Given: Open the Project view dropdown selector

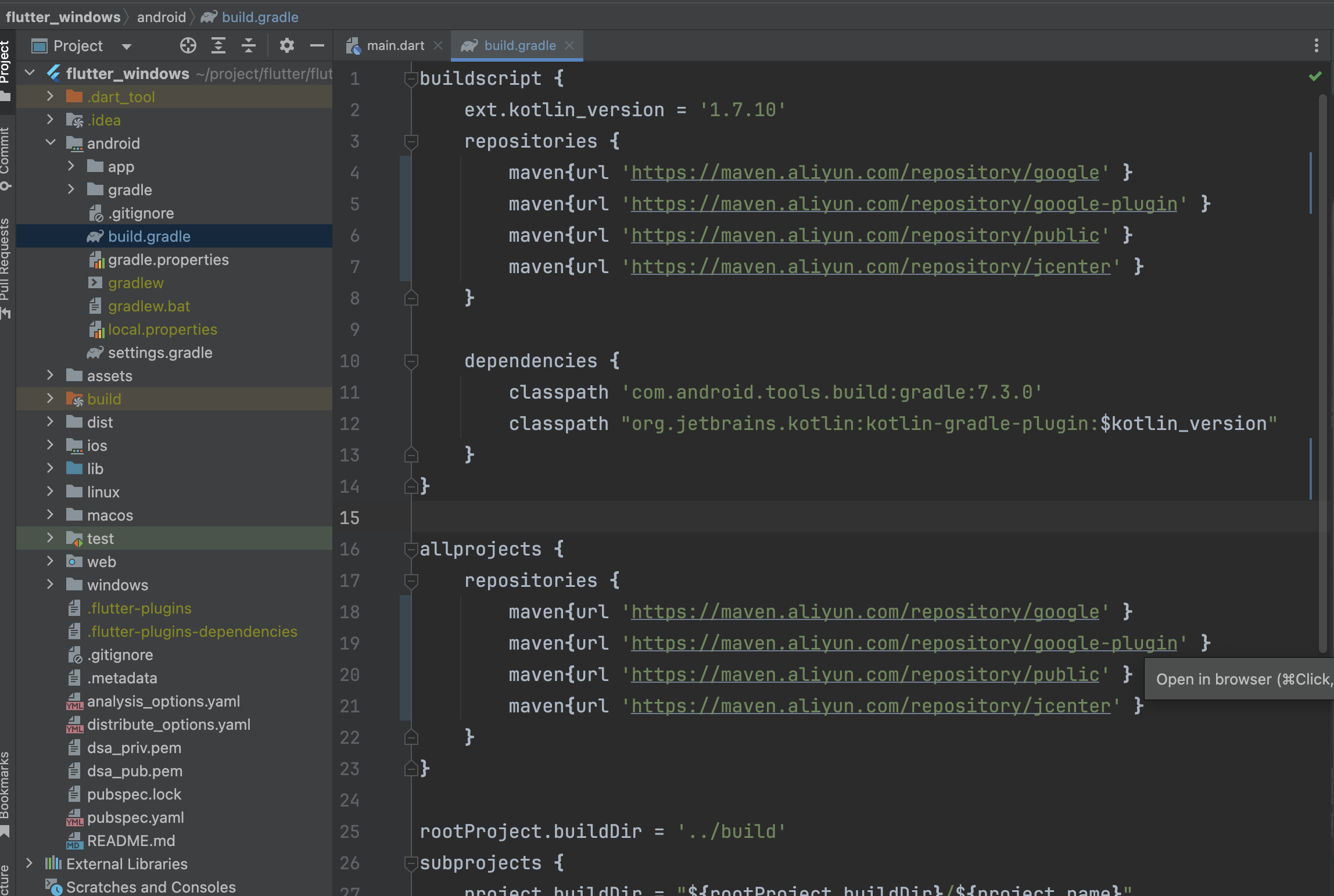Looking at the screenshot, I should (x=126, y=46).
